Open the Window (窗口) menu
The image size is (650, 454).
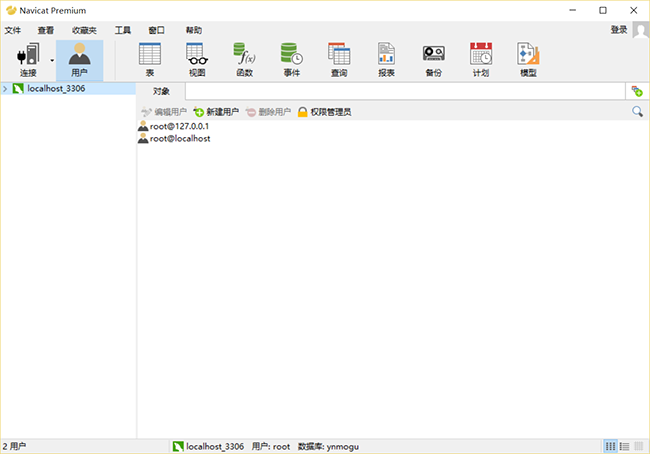157,30
